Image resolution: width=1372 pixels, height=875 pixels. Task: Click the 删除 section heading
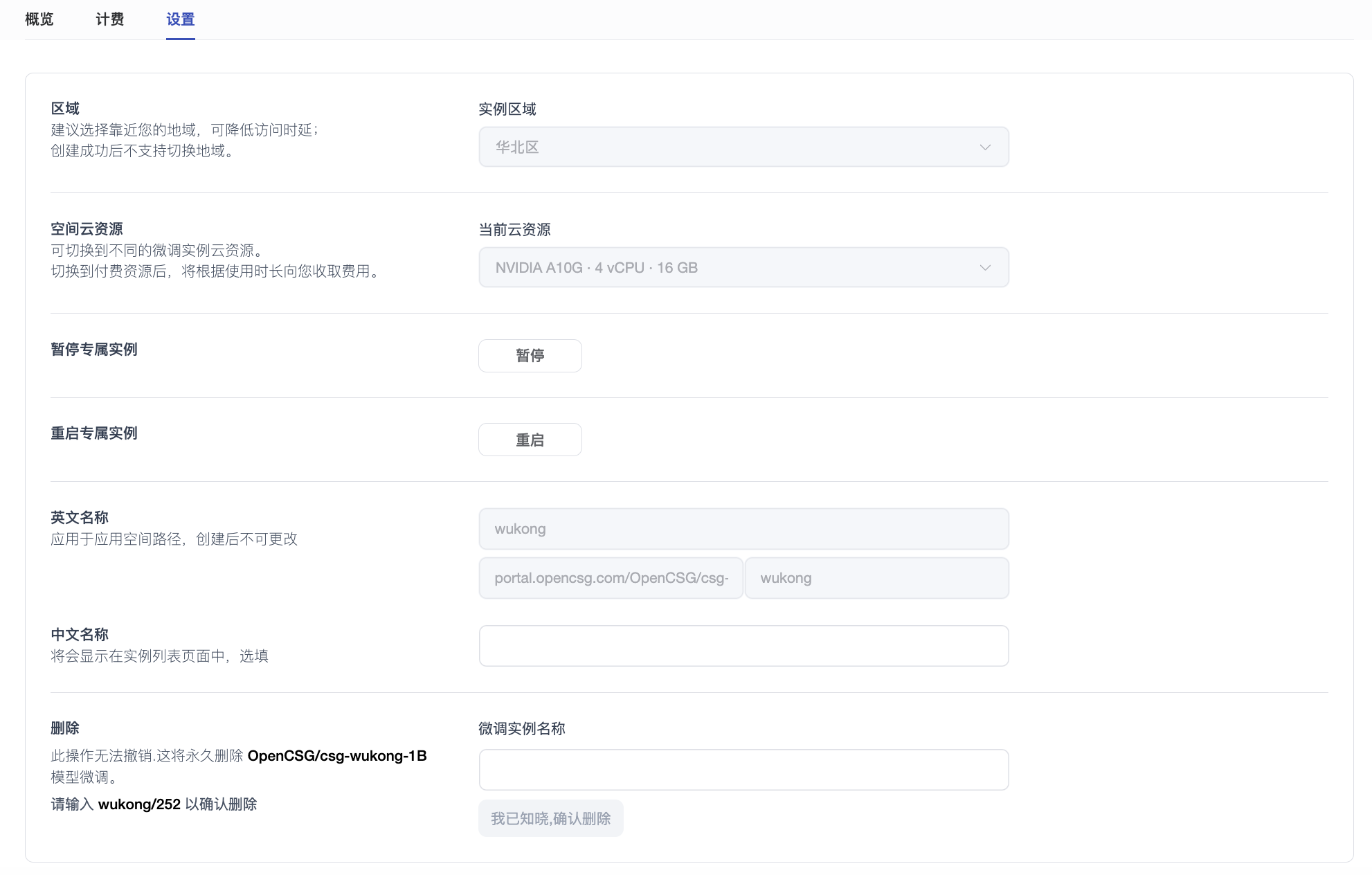pos(65,728)
